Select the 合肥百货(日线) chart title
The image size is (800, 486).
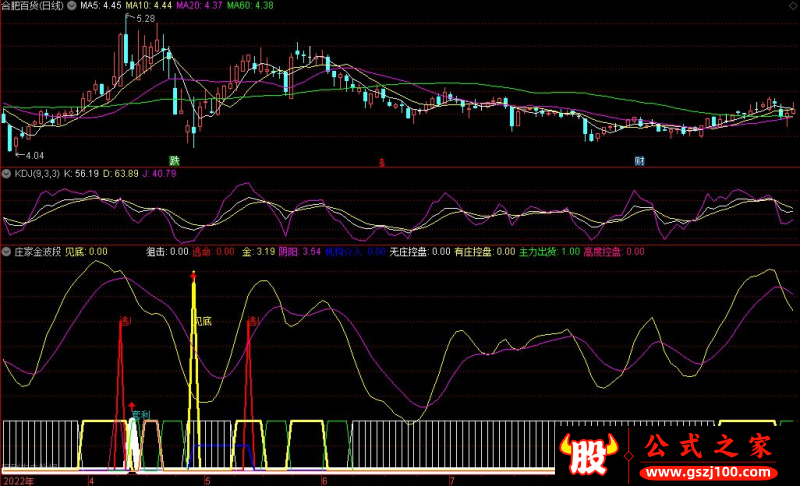click(33, 6)
